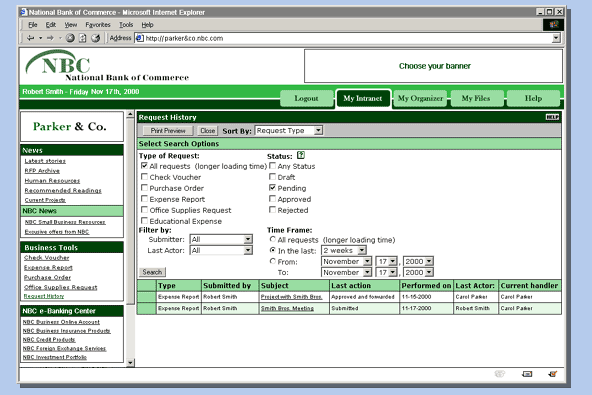Uncheck the Pending status checkbox
Image resolution: width=592 pixels, height=395 pixels.
point(272,187)
